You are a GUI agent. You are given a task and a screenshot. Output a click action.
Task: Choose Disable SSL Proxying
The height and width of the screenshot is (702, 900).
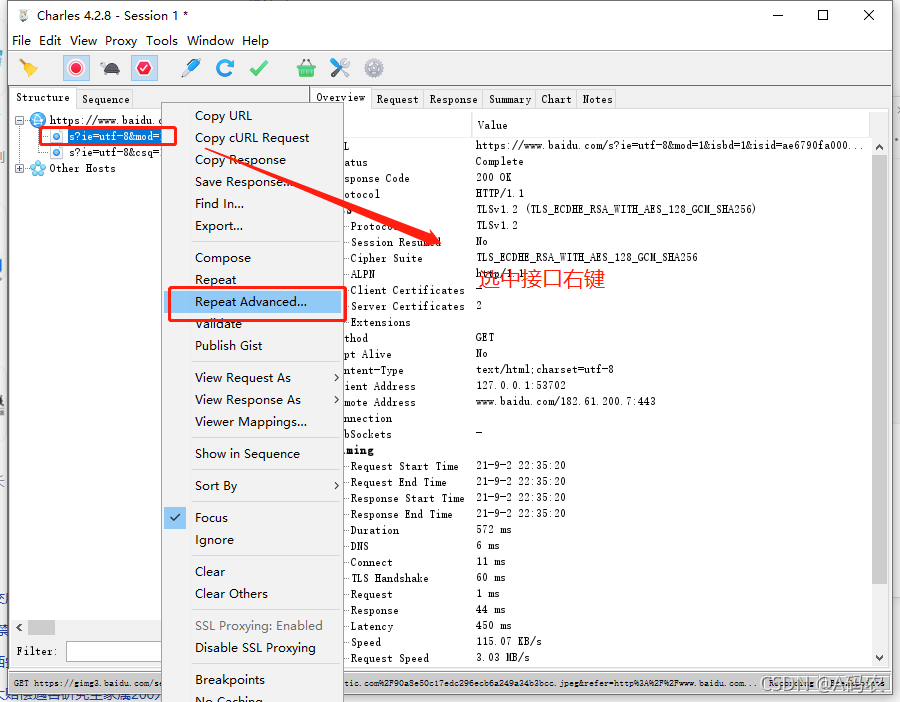click(254, 647)
